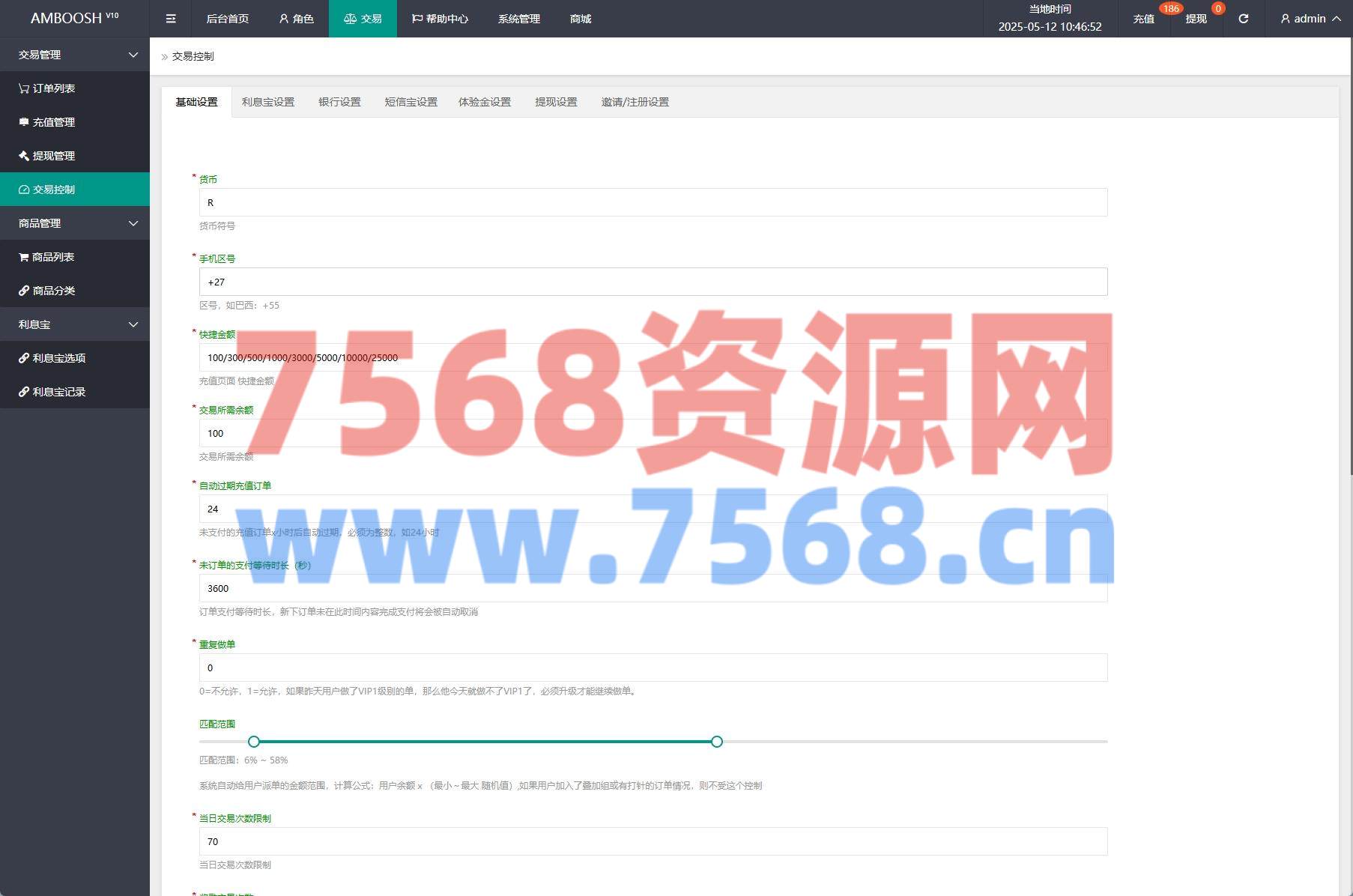Switch to the 提现设置 tab
Screen dimensions: 1353x896
[556, 102]
